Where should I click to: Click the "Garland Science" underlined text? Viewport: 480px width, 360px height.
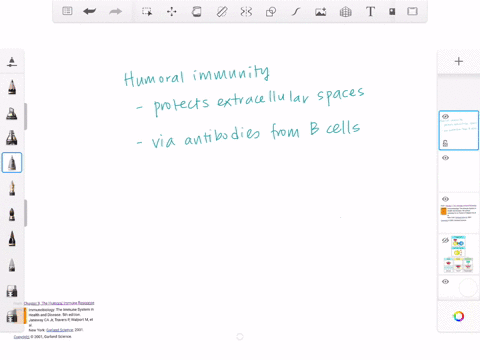(60, 330)
